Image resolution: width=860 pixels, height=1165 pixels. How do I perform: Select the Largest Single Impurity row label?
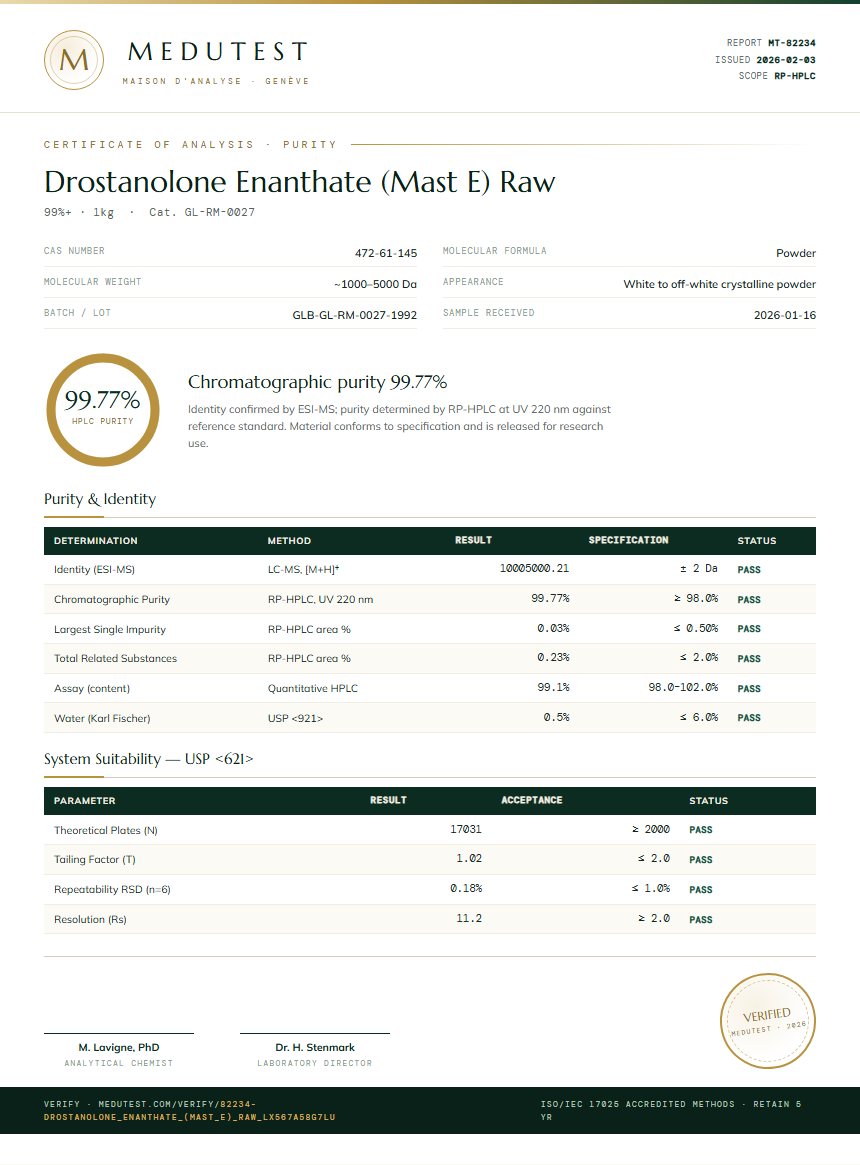pyautogui.click(x=110, y=629)
